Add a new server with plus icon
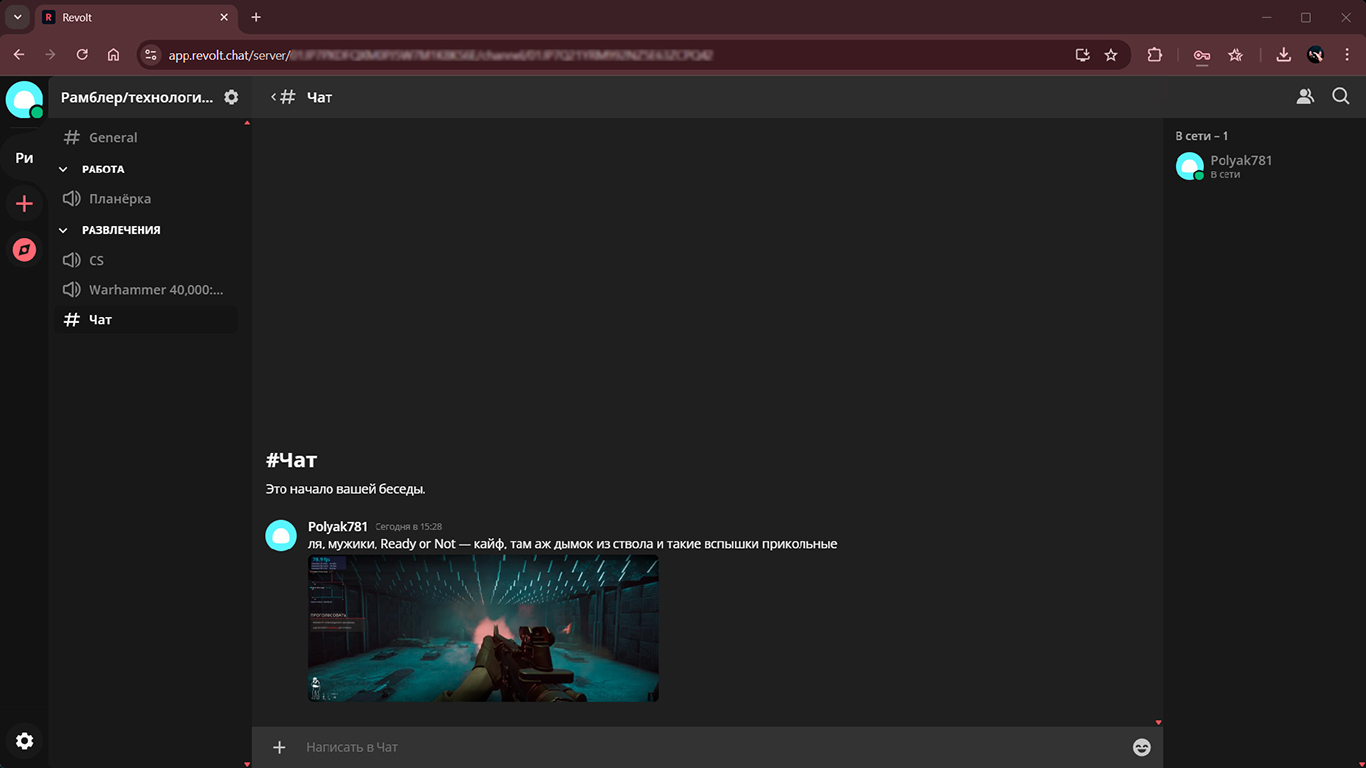Image resolution: width=1366 pixels, height=768 pixels. [x=24, y=204]
